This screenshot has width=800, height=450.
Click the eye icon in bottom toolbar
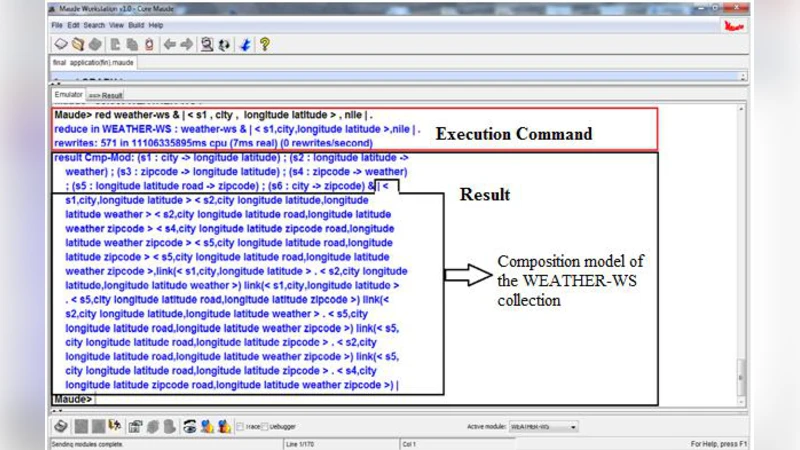tap(189, 426)
